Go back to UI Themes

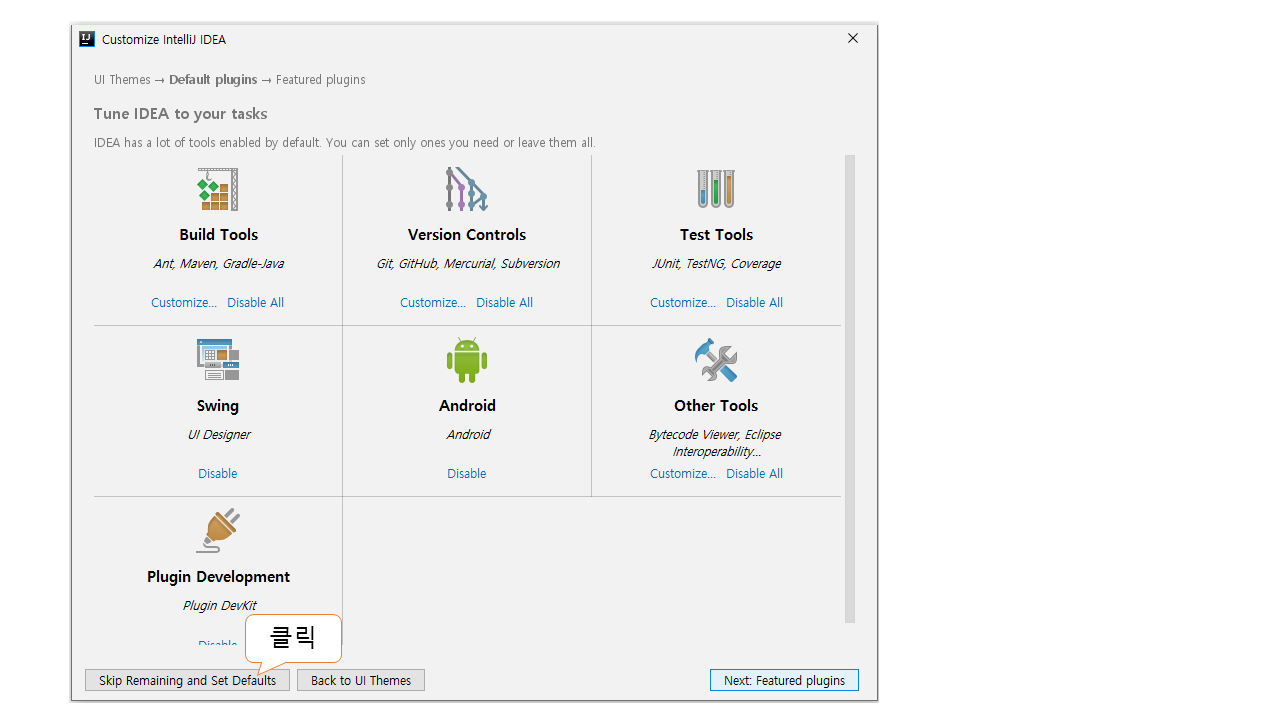click(x=361, y=680)
